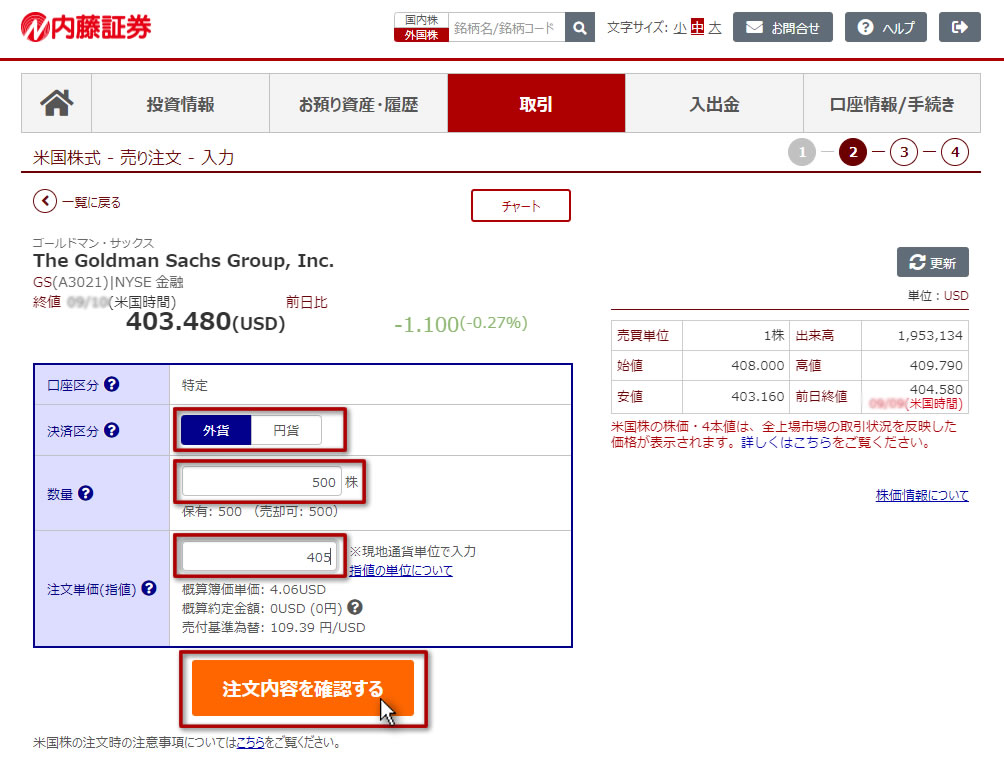Set font size to 中

pos(697,28)
